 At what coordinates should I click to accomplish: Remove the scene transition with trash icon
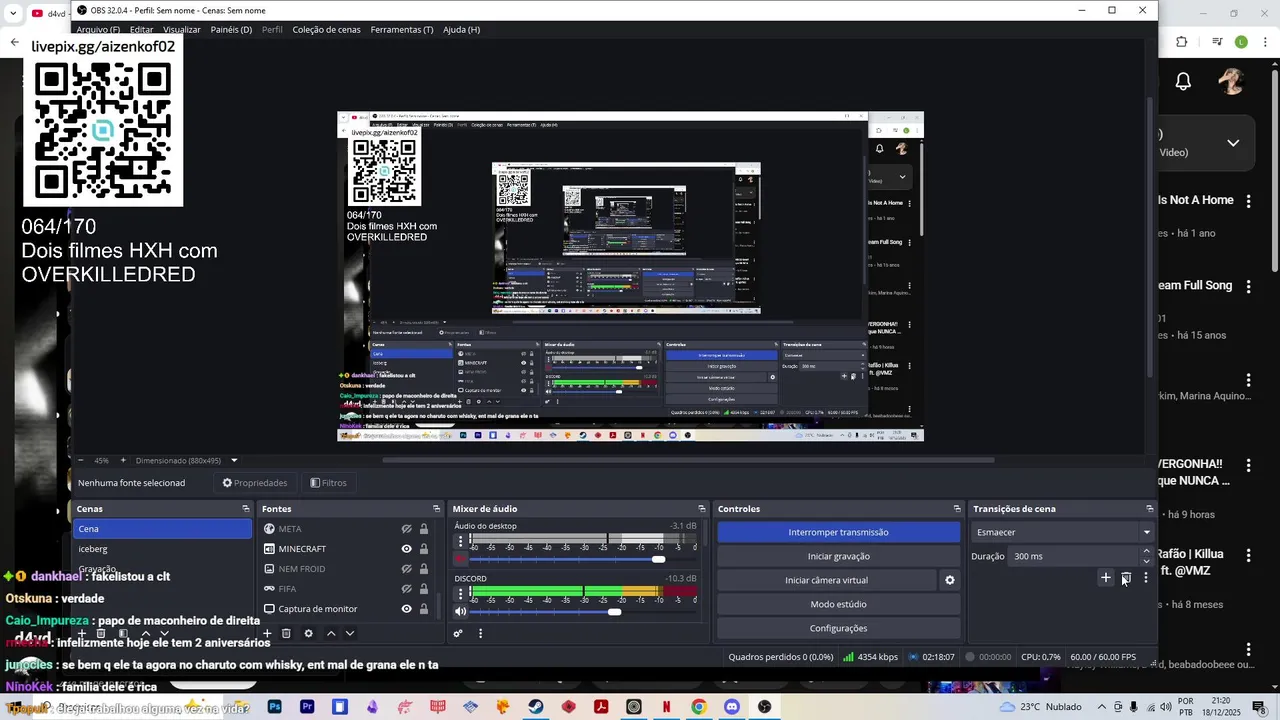(1126, 578)
